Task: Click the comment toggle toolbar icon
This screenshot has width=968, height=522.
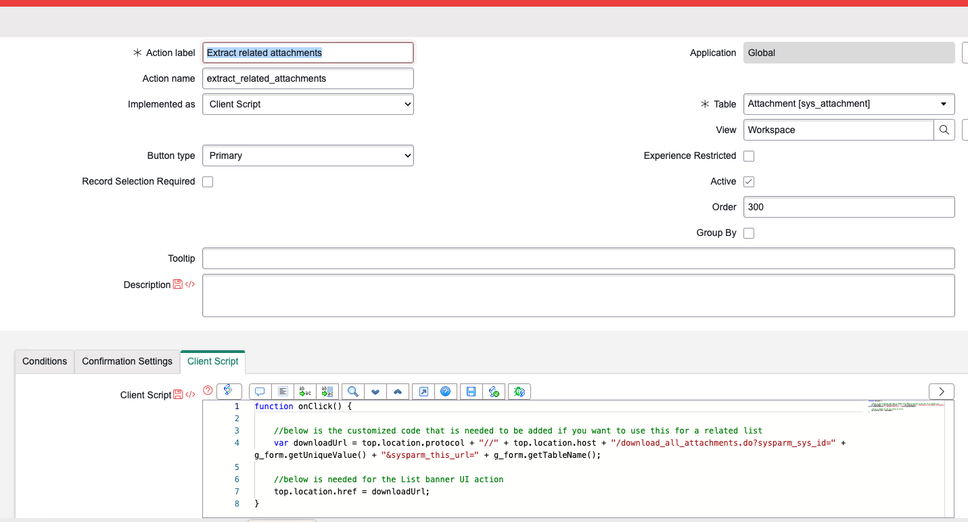Action: click(260, 391)
